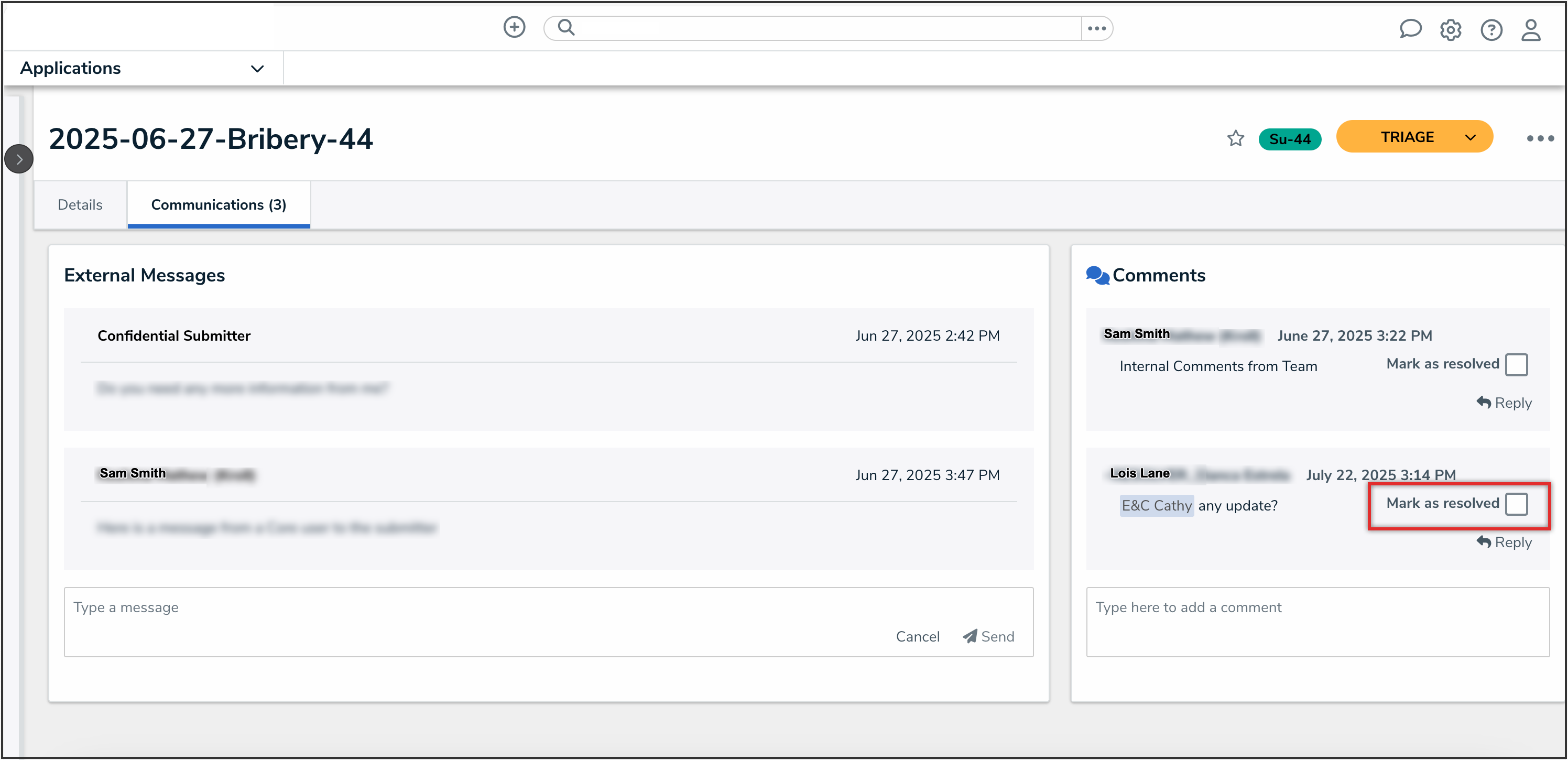1568x760 pixels.
Task: Check Mark as resolved on Lois Lane comment
Action: 1516,504
